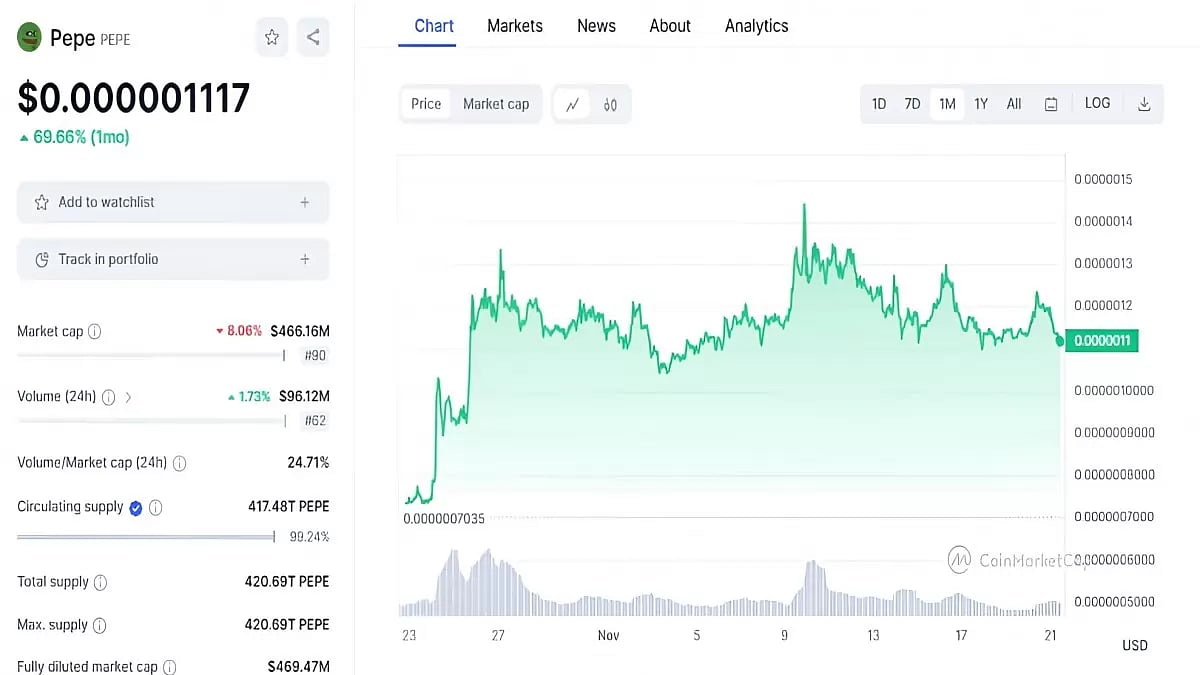Viewport: 1200px width, 675px height.
Task: Click the circulating supply progress bar
Action: pos(145,536)
